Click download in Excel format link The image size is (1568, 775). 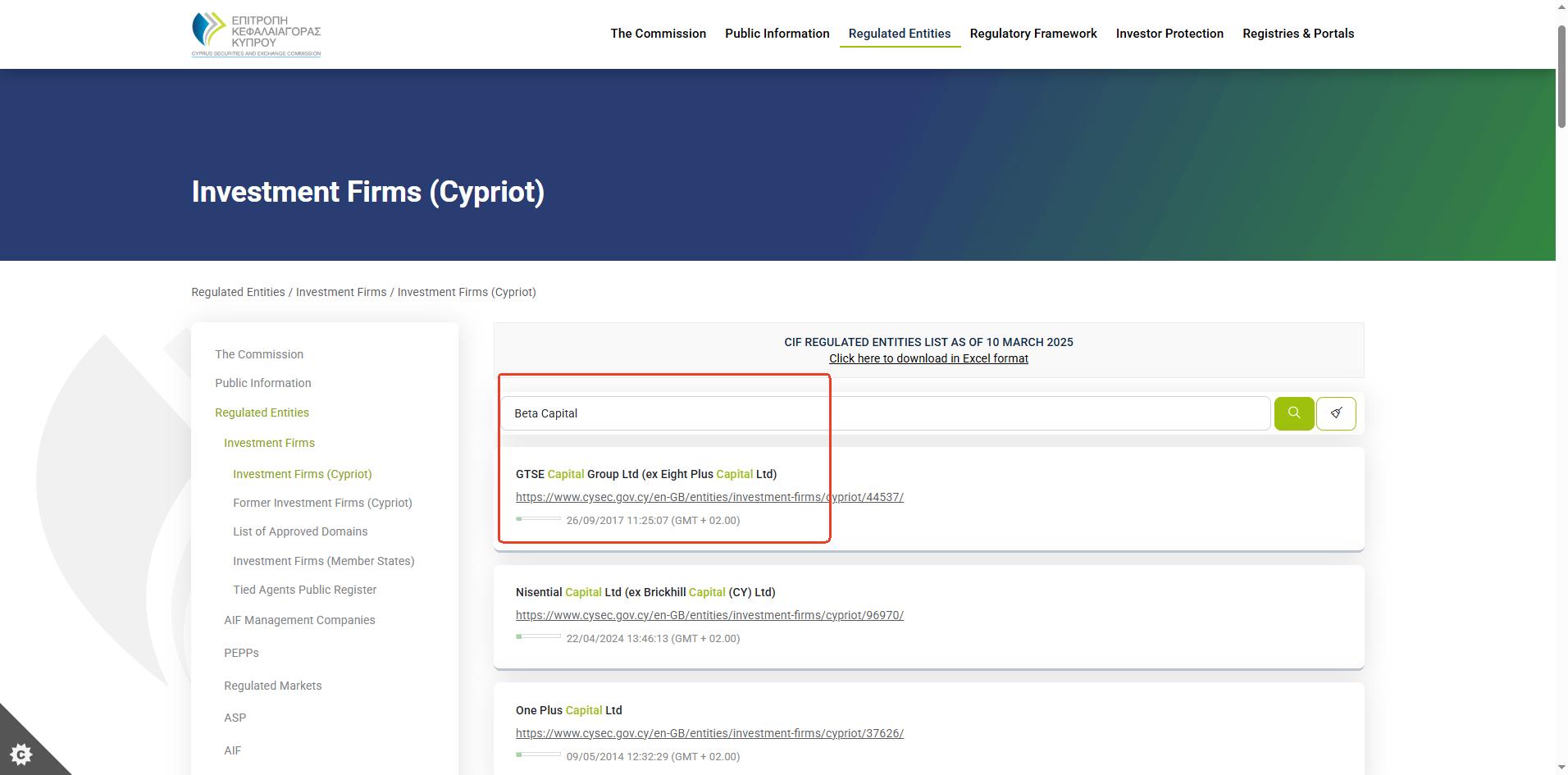click(928, 358)
